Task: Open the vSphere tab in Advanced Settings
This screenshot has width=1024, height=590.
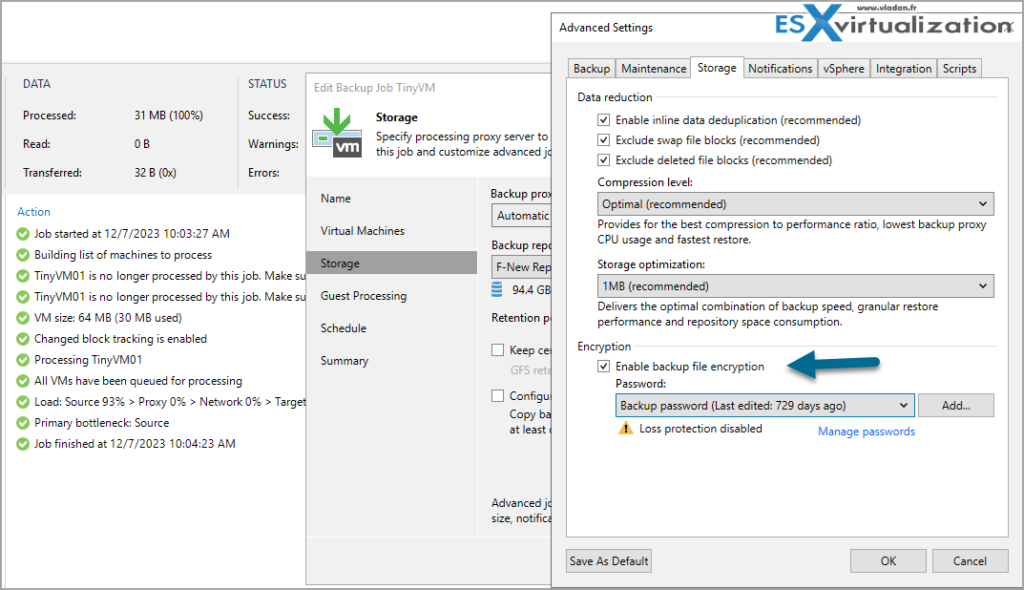Action: coord(843,68)
